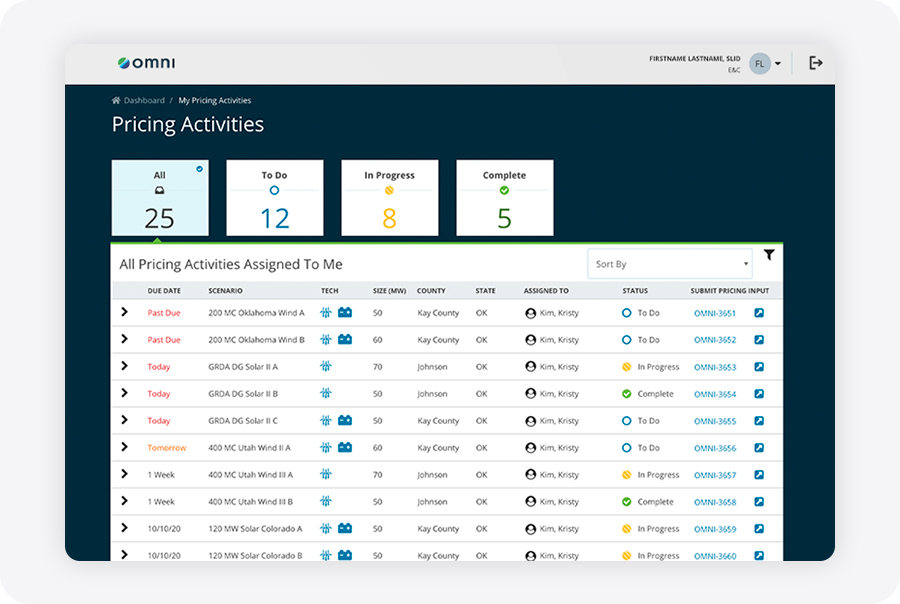Click the DUE DATE column header

pos(164,291)
